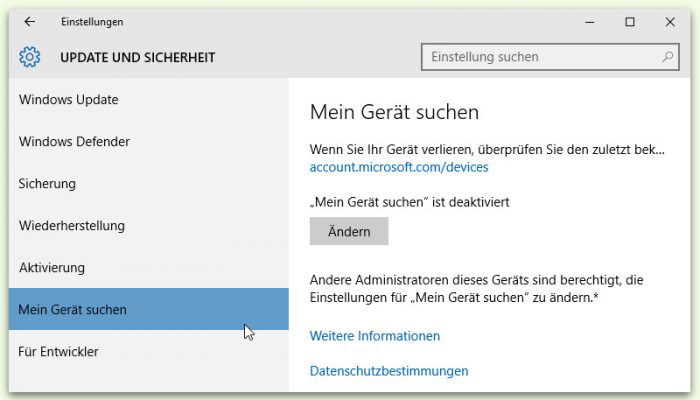
Task: Click the settings gear icon
Action: [29, 57]
